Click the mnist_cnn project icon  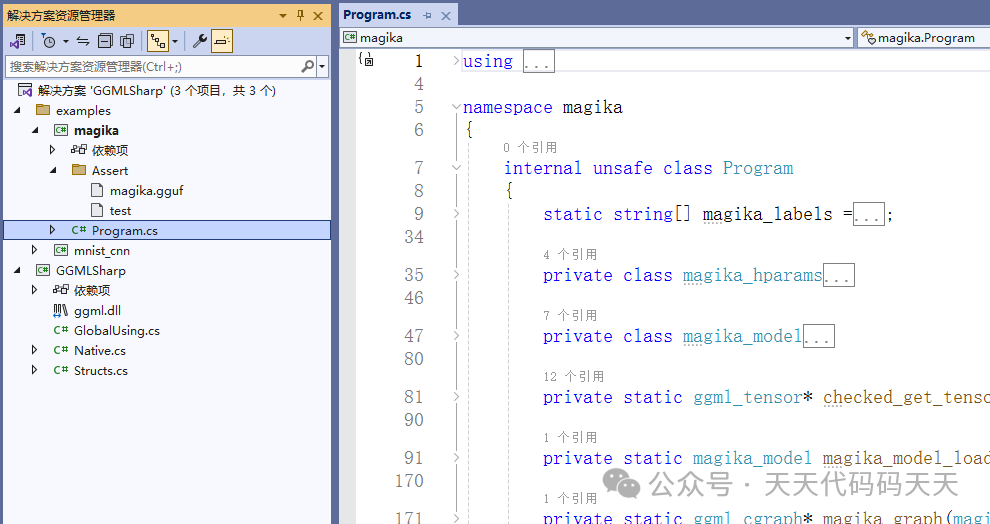tap(61, 250)
